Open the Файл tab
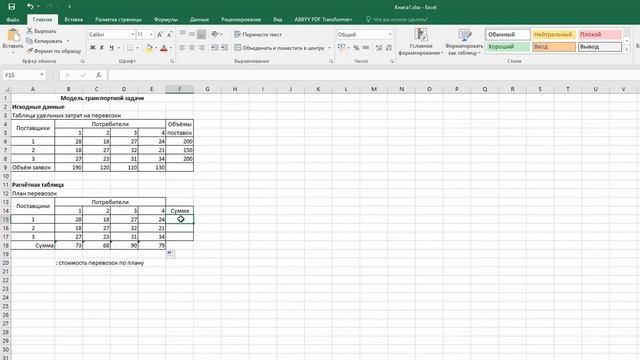The image size is (640, 360). 13,19
